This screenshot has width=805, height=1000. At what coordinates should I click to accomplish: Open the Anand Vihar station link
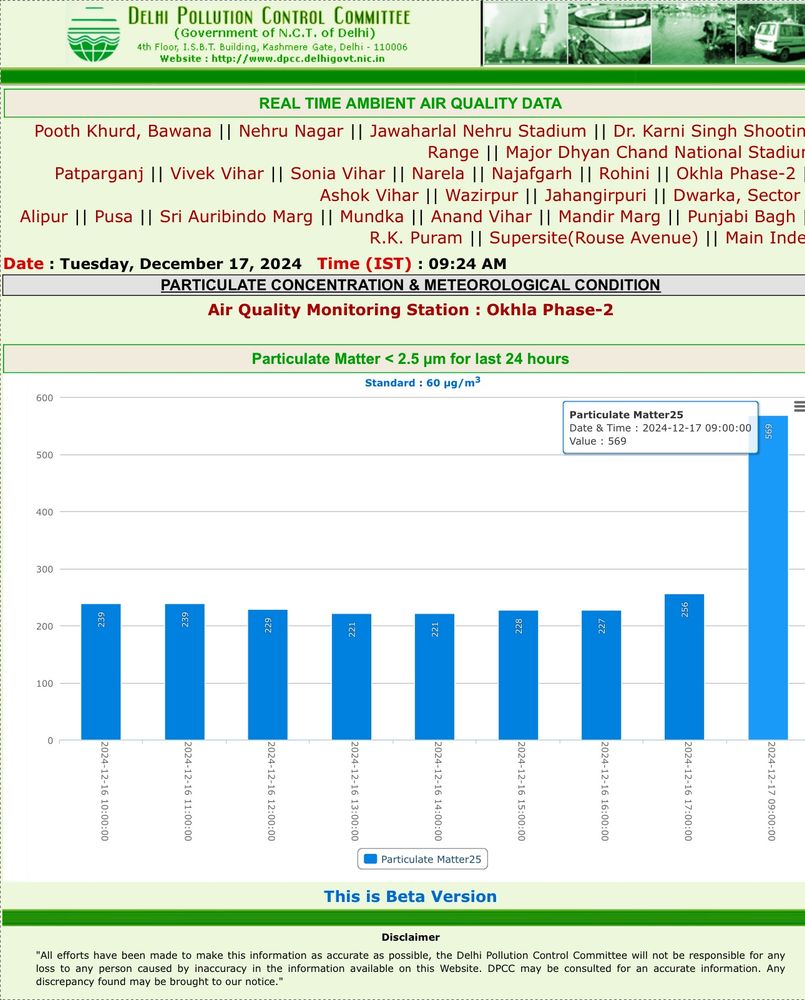(481, 217)
